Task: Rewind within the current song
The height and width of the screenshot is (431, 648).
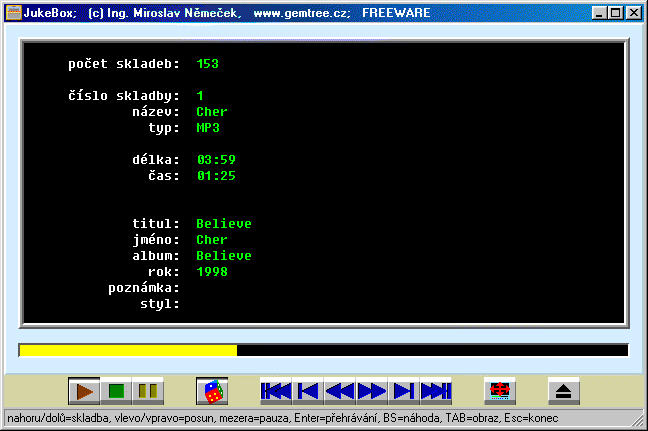Action: 340,391
